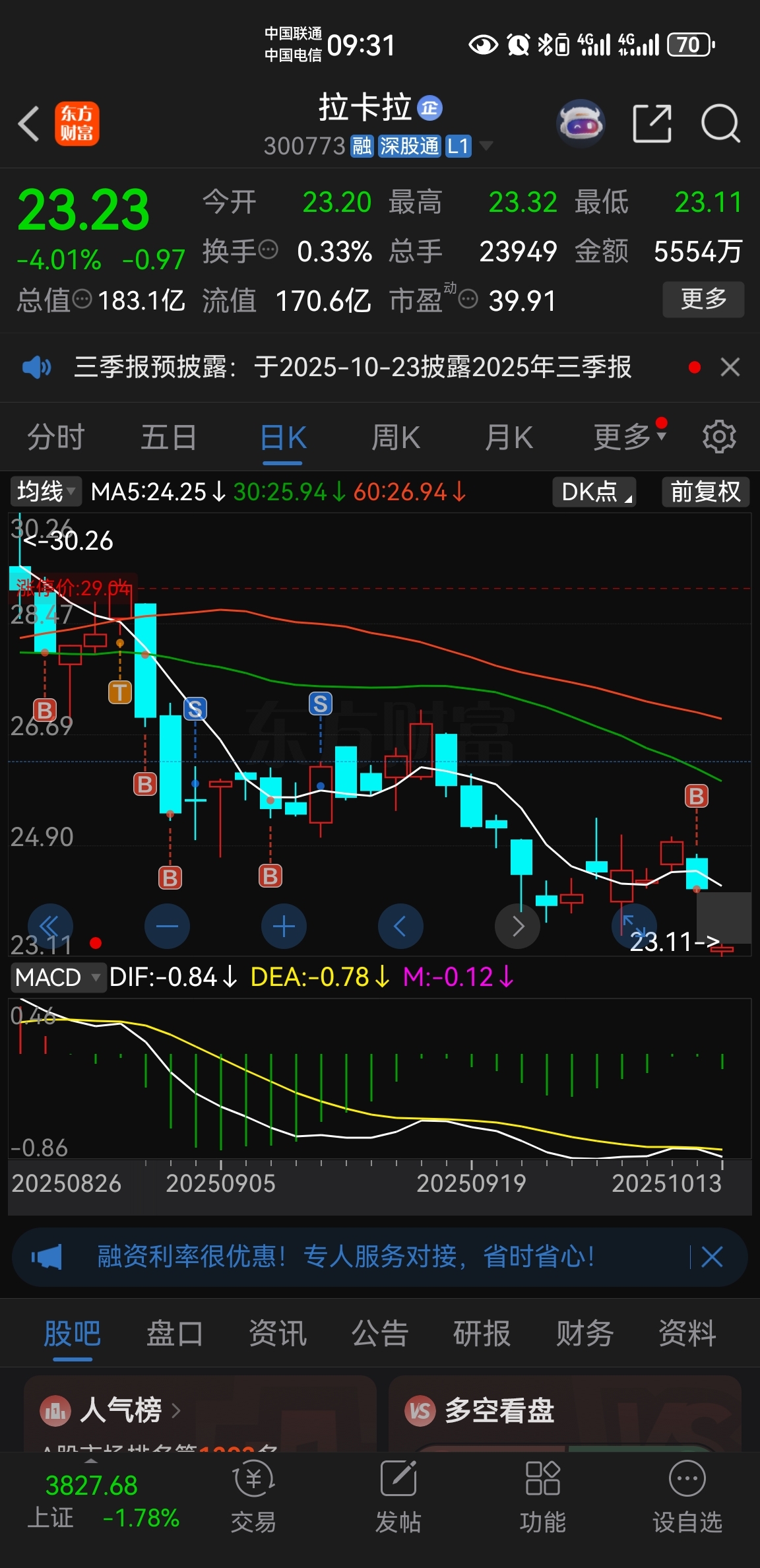760x1568 pixels.
Task: Open 融资利率很优惠 promotion link
Action: pos(346,1257)
